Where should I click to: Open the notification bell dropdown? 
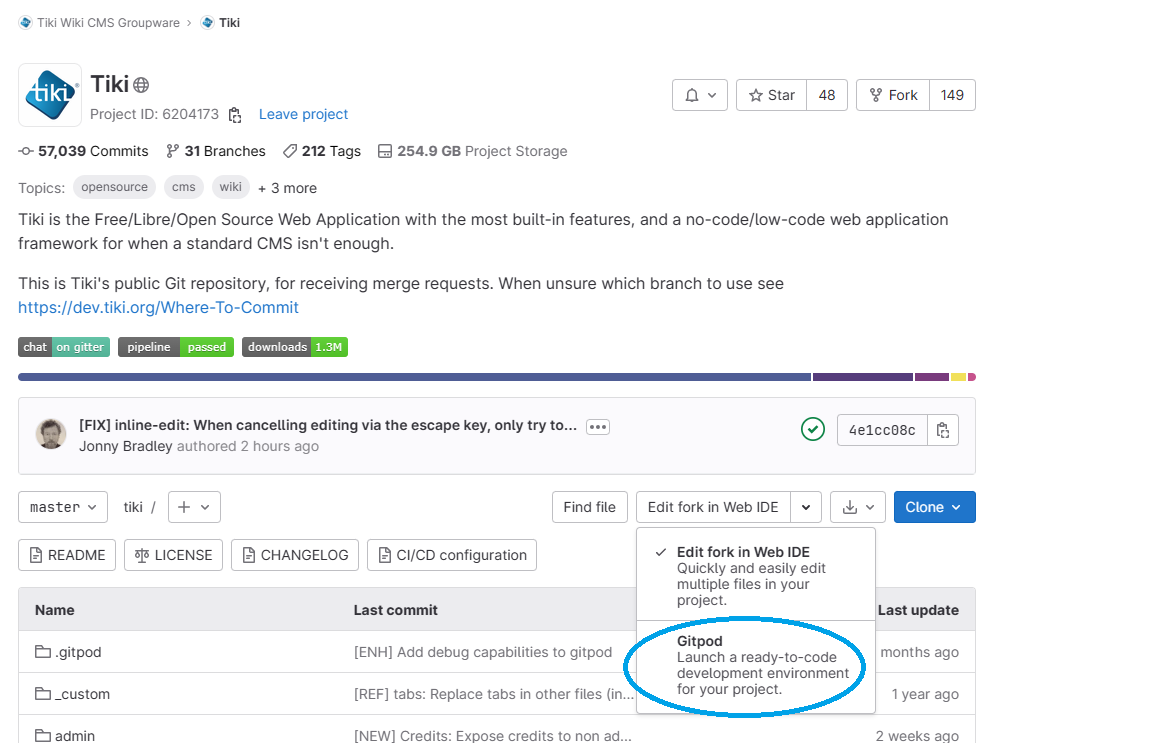[x=699, y=95]
